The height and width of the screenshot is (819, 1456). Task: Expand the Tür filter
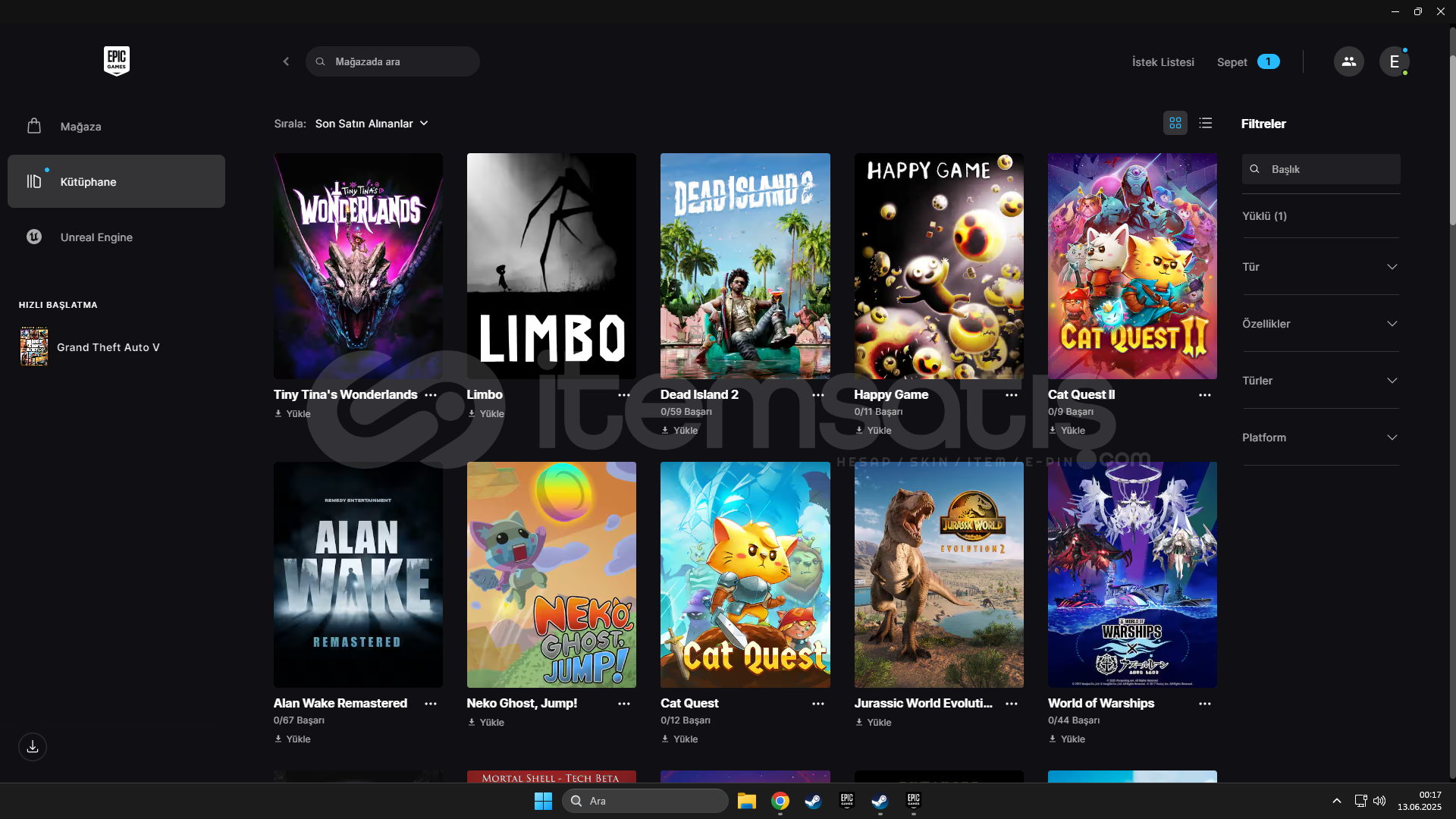(x=1320, y=267)
